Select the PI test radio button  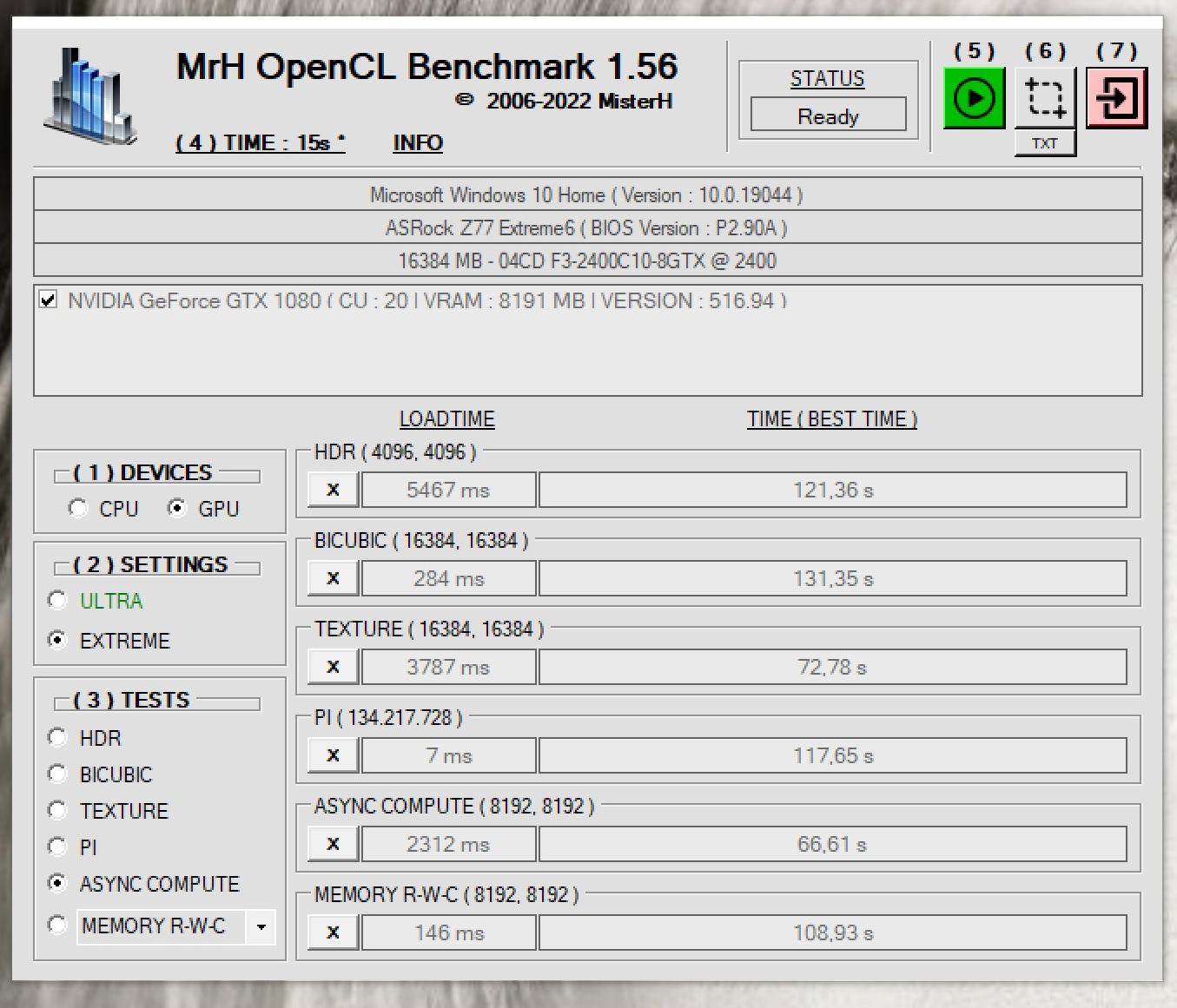[57, 847]
